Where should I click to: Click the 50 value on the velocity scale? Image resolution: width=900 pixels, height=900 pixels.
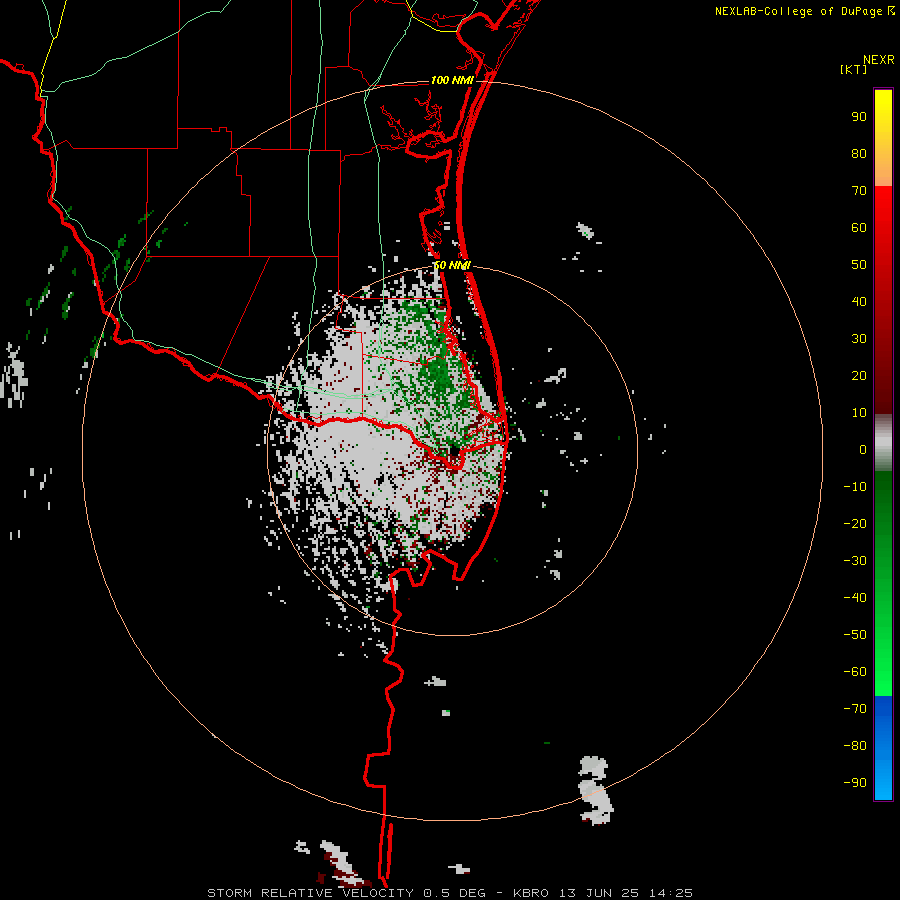click(x=859, y=265)
